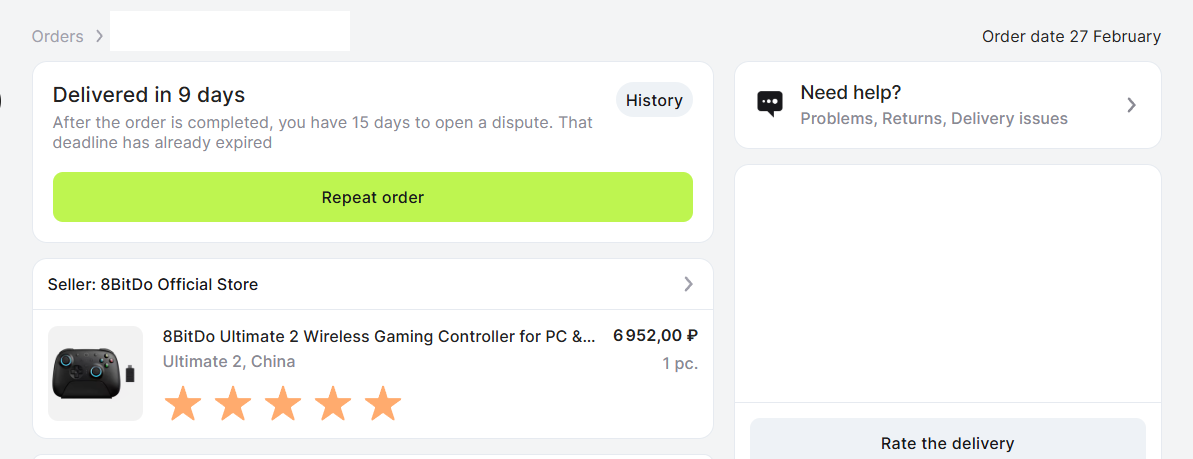The width and height of the screenshot is (1193, 459).
Task: Open the 8BitDo Ultimate 2 product title
Action: [x=379, y=336]
